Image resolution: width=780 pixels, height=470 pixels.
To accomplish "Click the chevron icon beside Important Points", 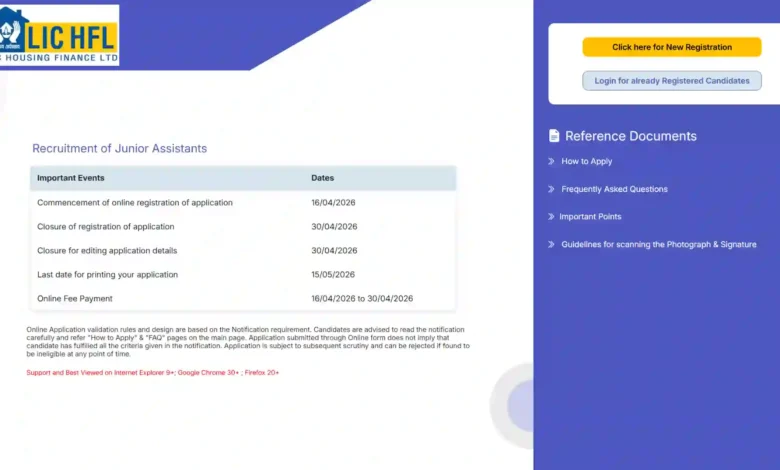I will [x=551, y=217].
